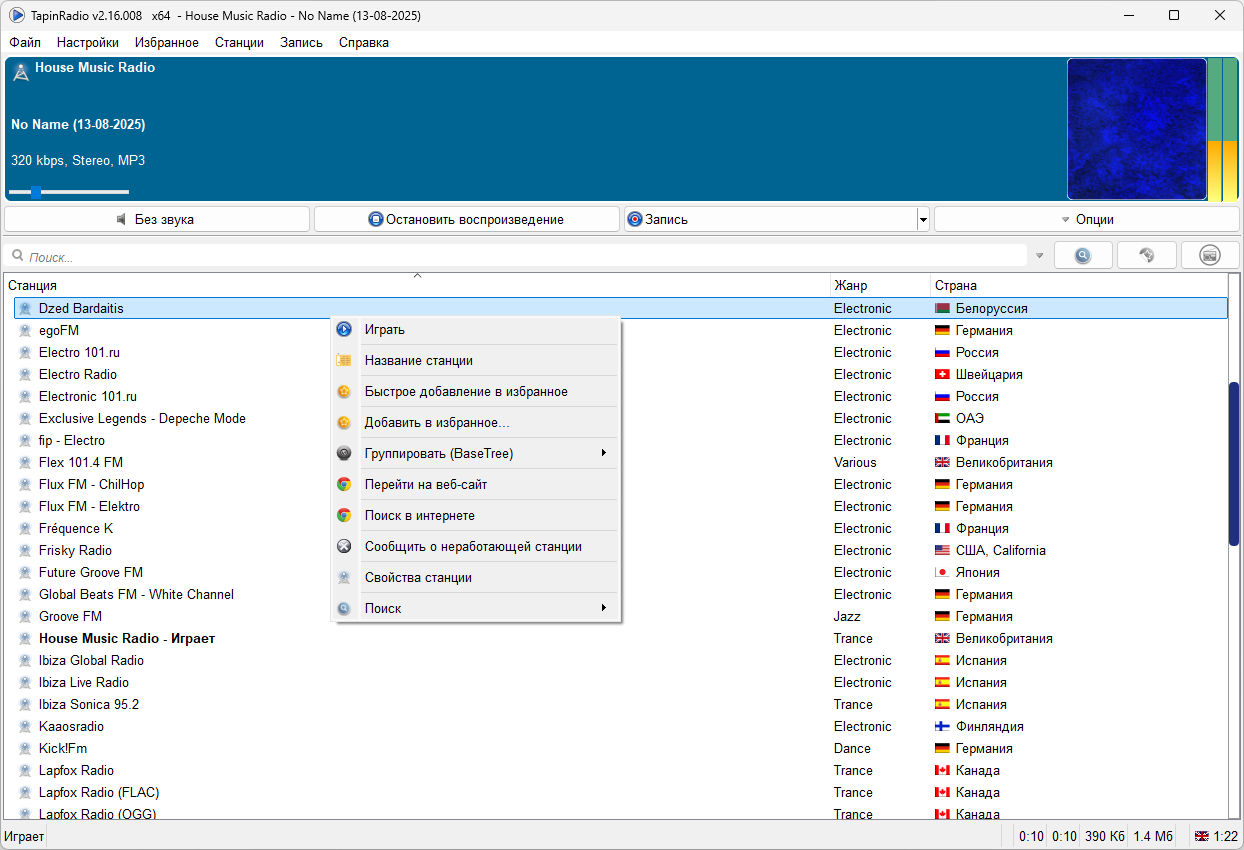1244x850 pixels.
Task: Click the 1.4 Мб value in the status bar
Action: (x=1154, y=836)
